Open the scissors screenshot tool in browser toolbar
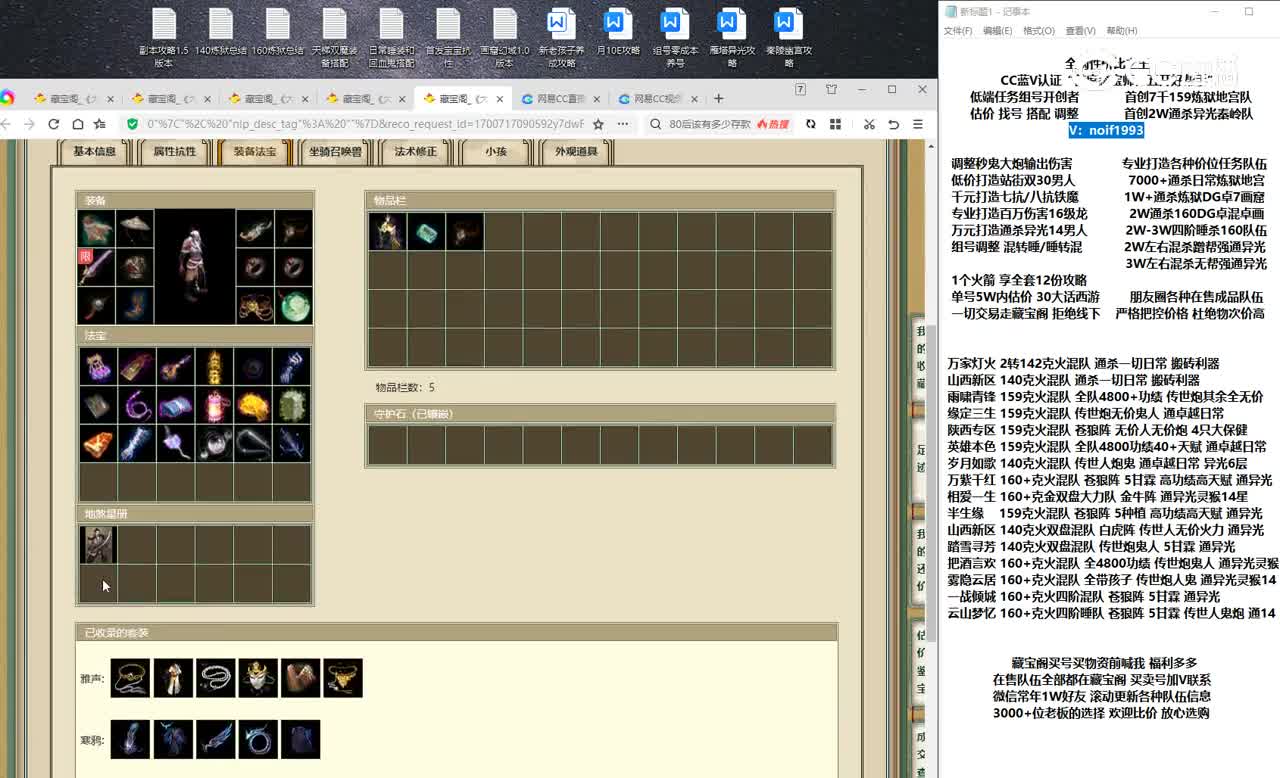1280x778 pixels. tap(869, 124)
